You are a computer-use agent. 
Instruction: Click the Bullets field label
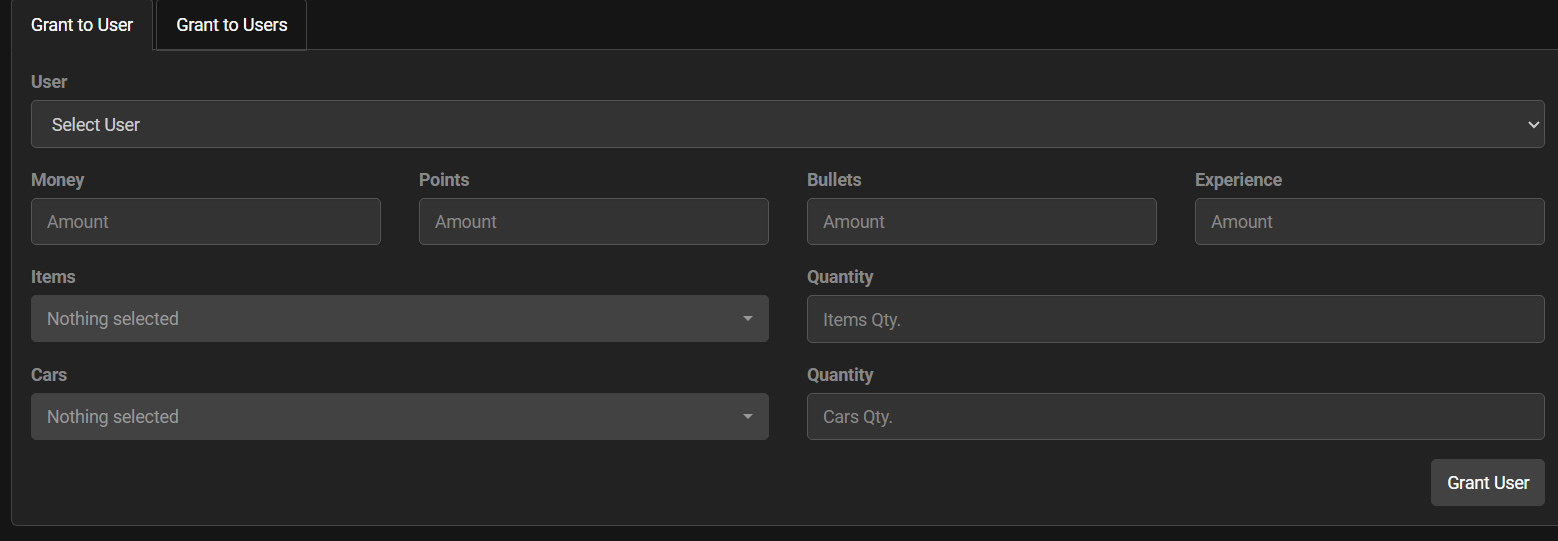[834, 180]
